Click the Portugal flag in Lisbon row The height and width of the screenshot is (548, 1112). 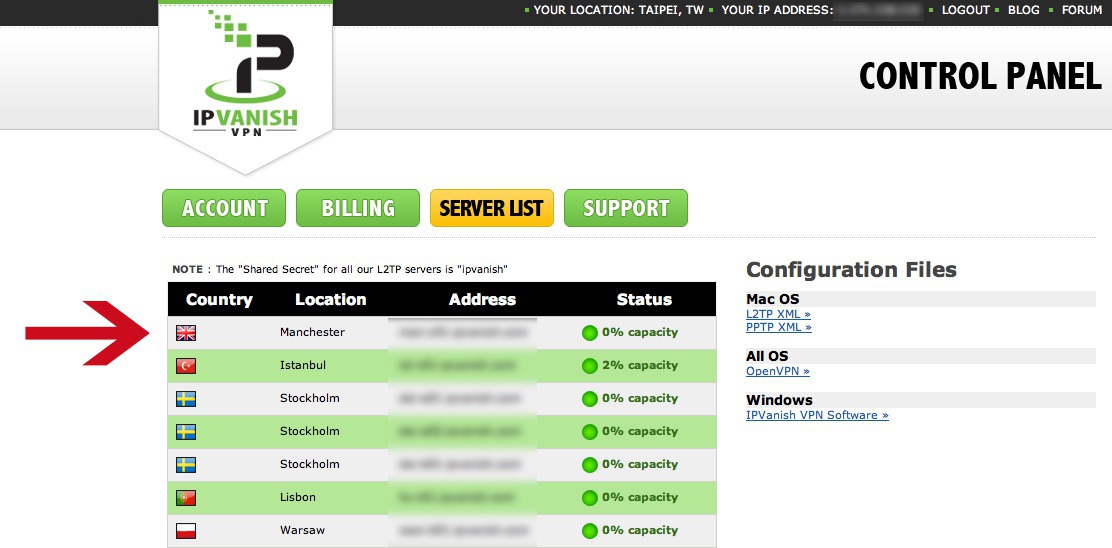(x=186, y=498)
